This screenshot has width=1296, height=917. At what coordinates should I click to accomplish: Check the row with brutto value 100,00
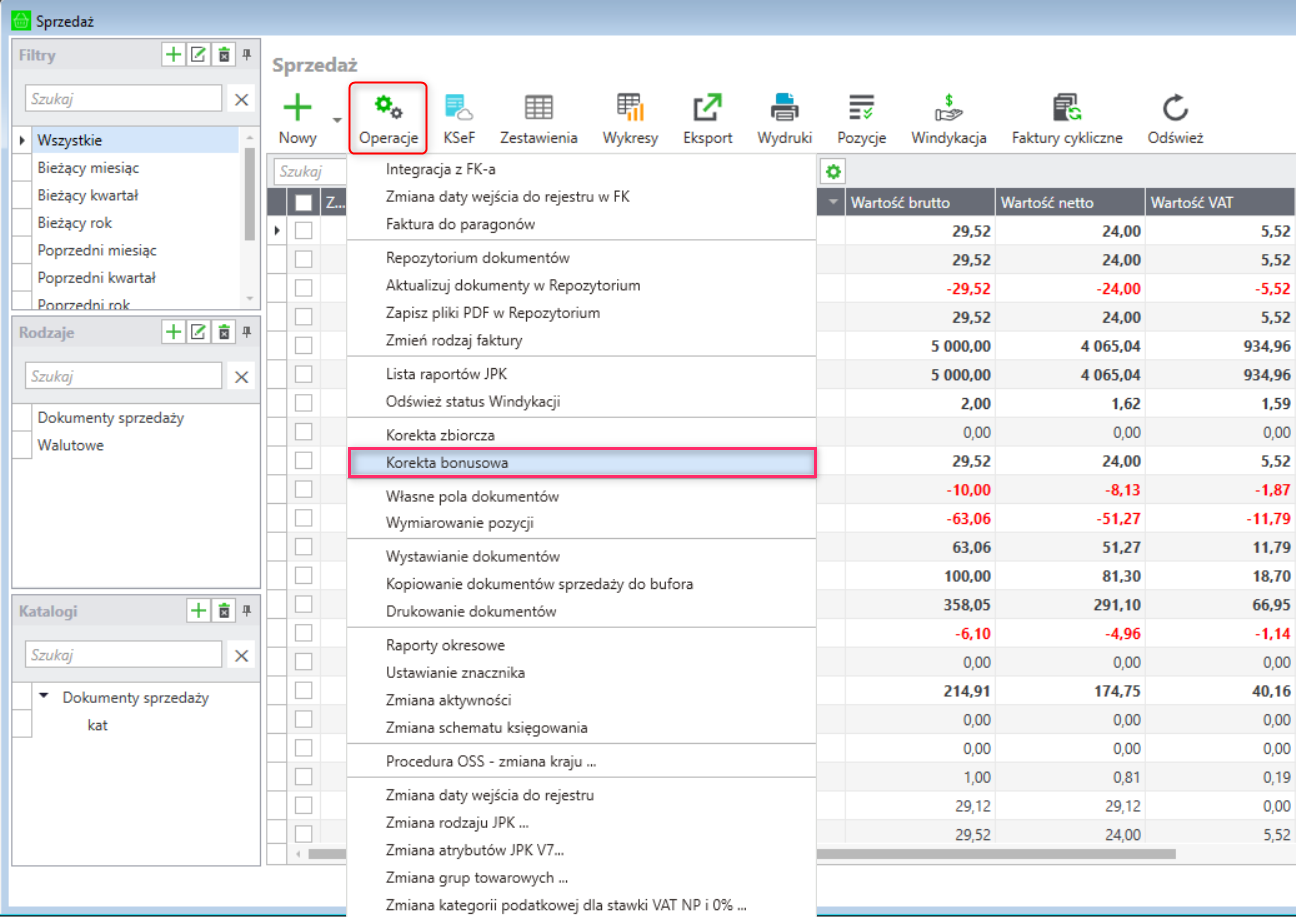tap(304, 577)
